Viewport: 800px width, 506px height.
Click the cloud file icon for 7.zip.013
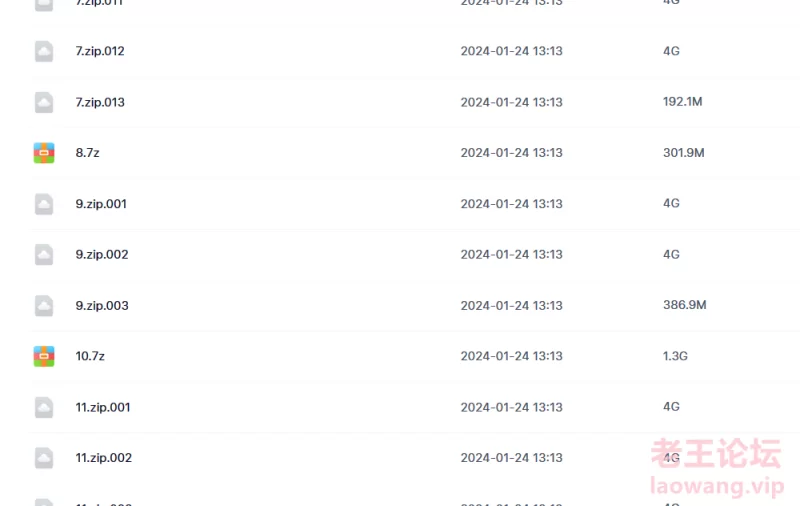pyautogui.click(x=44, y=102)
